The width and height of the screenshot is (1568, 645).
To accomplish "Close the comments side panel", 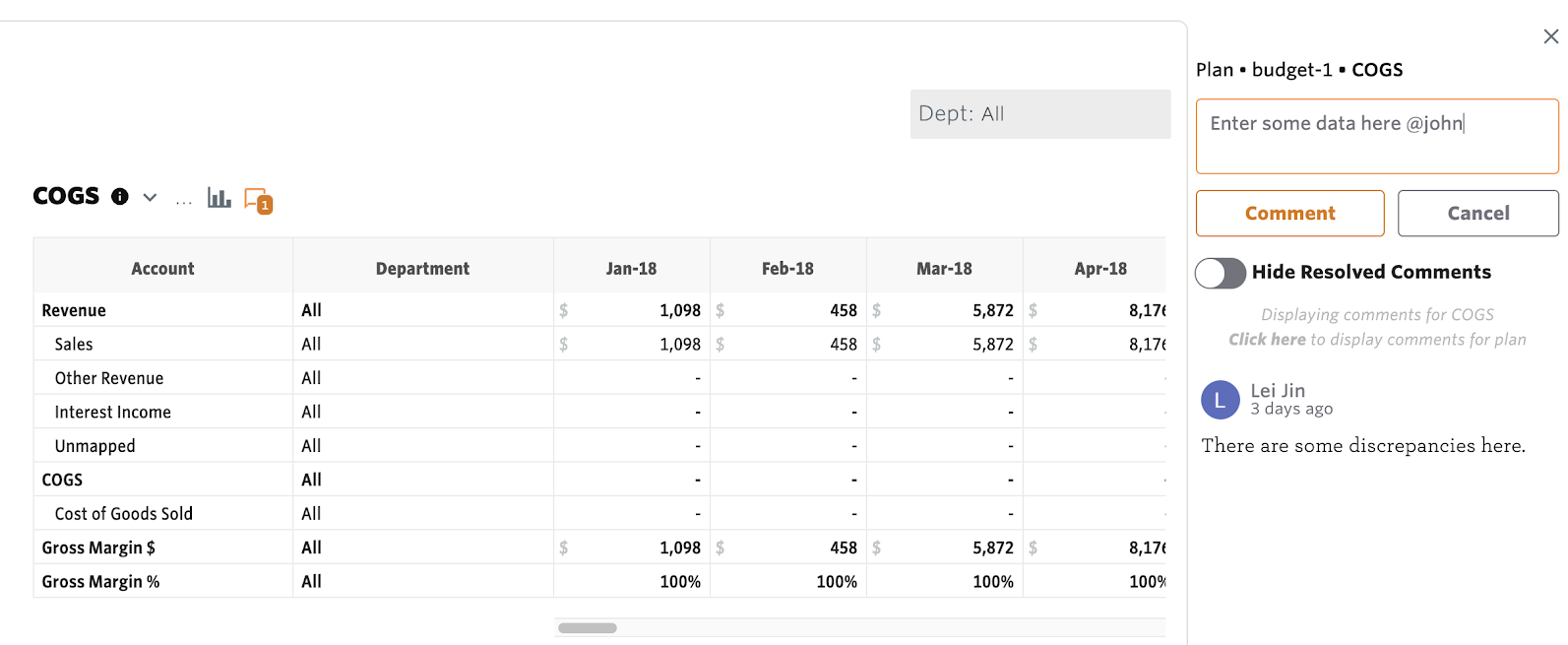I will point(1550,36).
